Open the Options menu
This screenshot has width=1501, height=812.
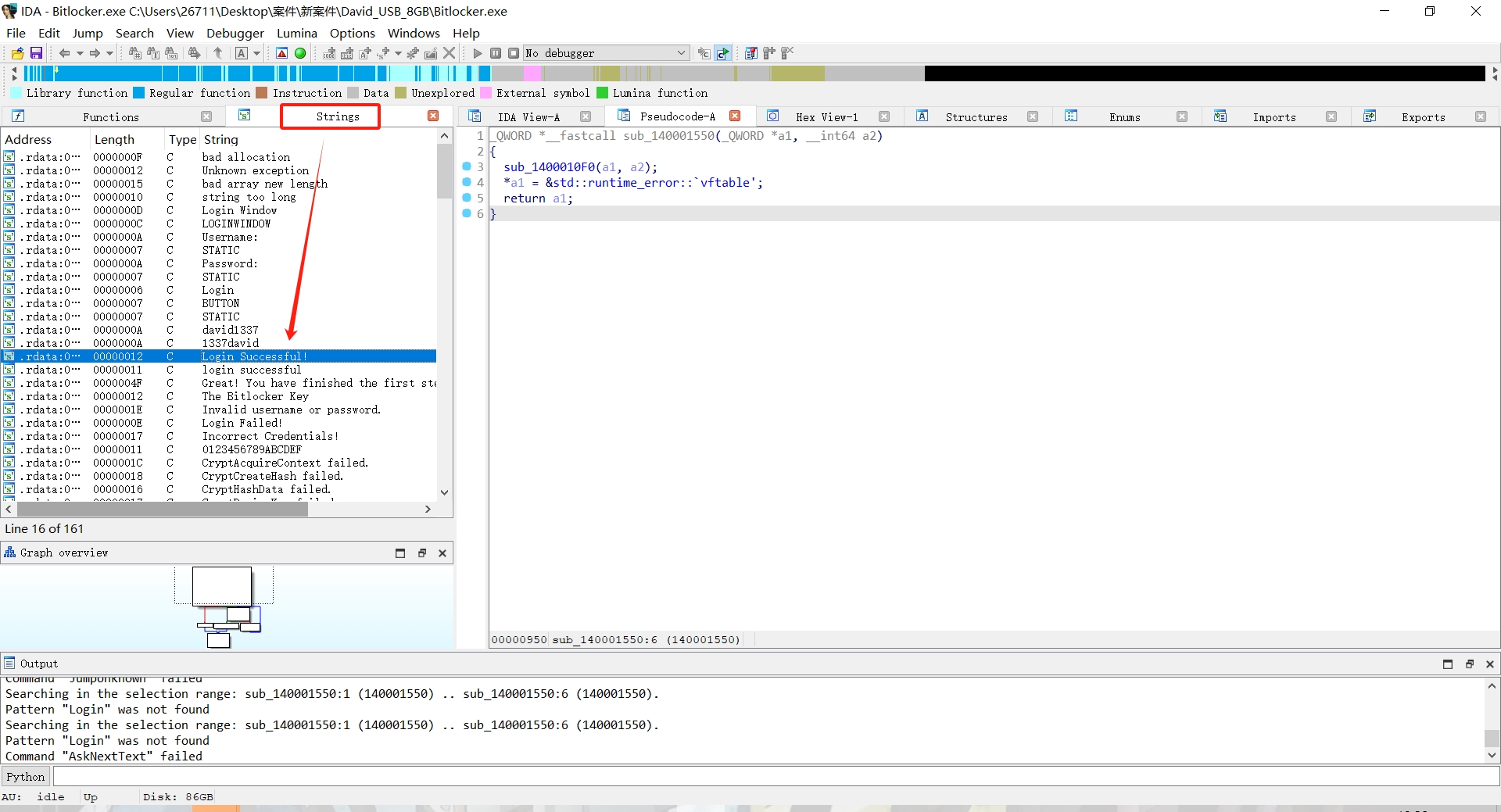click(x=353, y=33)
